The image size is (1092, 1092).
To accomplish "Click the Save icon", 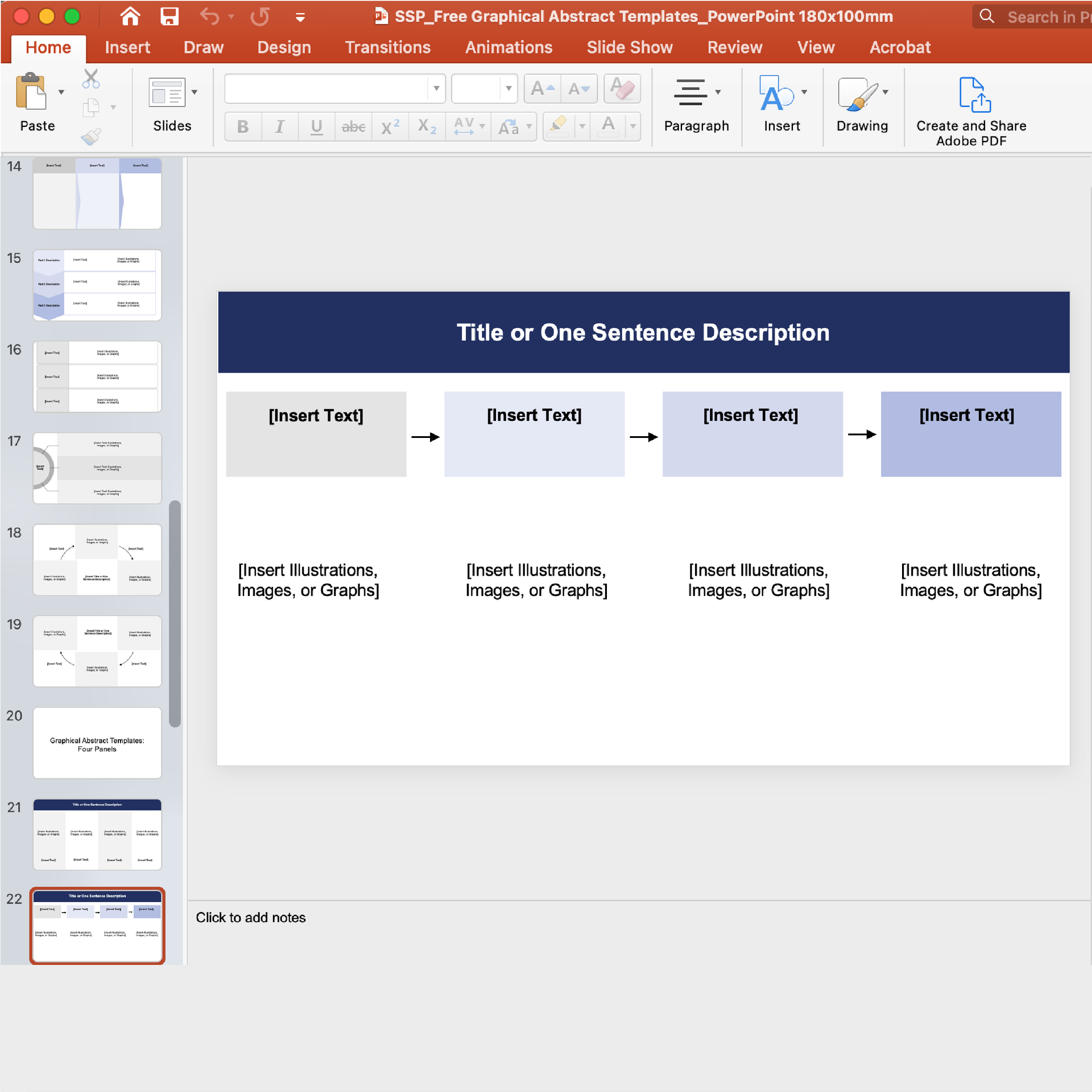I will click(168, 16).
